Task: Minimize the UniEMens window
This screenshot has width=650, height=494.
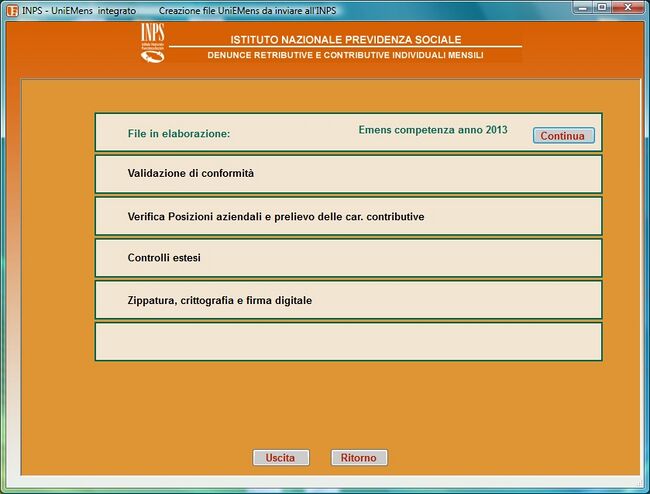Action: coord(581,7)
